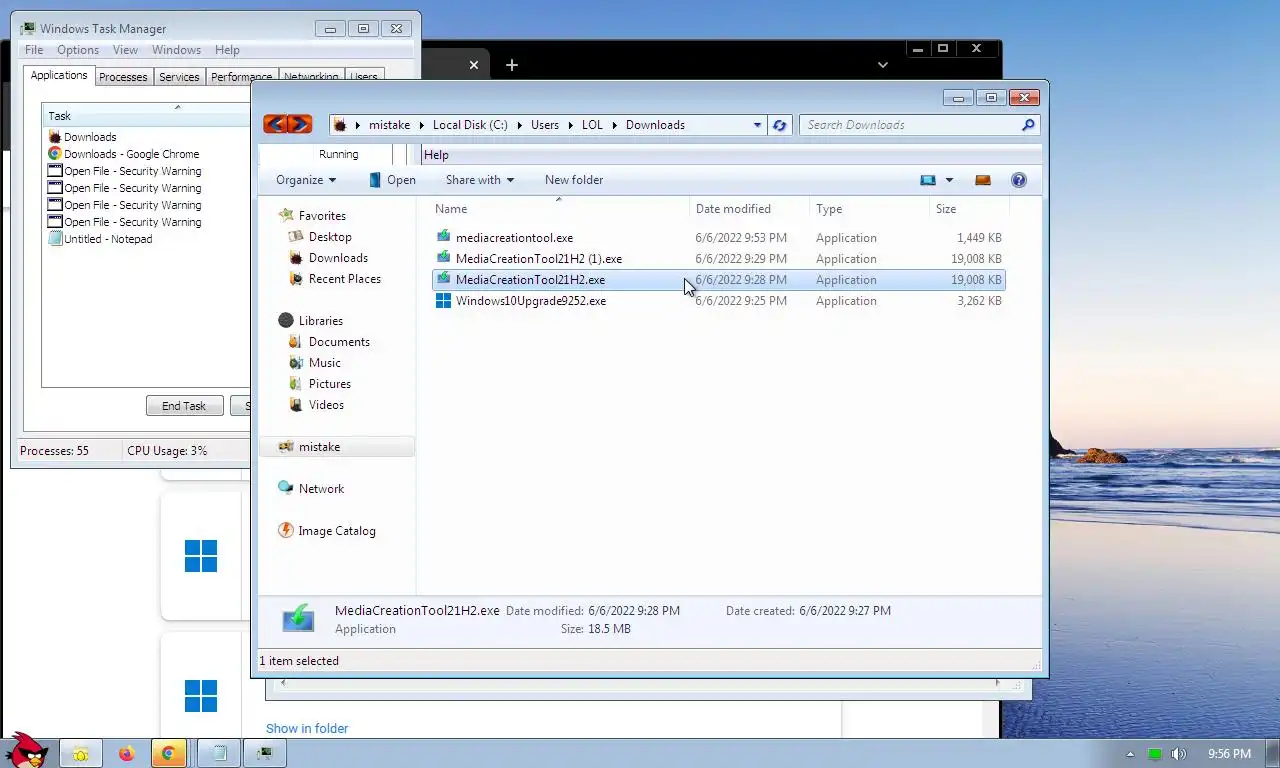Expand the address bar history dropdown
This screenshot has height=768, width=1280.
point(757,125)
